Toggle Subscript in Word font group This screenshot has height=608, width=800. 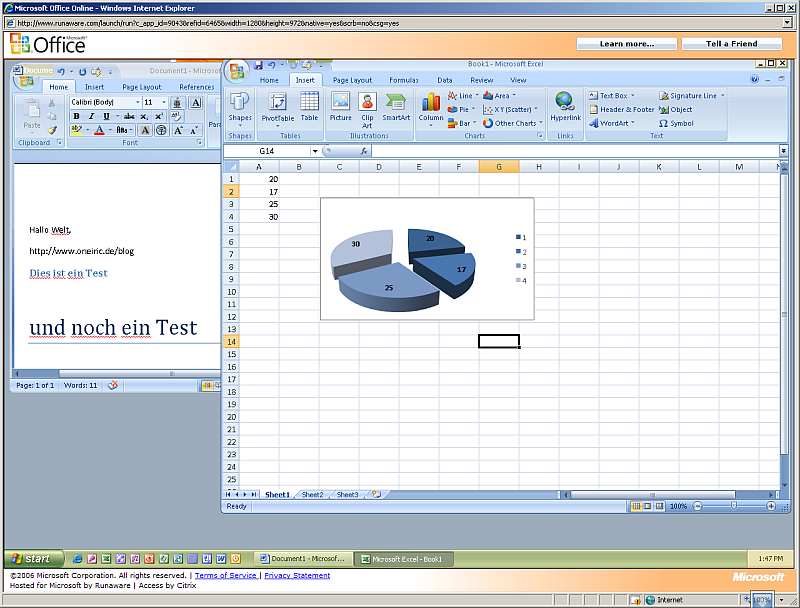(x=144, y=116)
